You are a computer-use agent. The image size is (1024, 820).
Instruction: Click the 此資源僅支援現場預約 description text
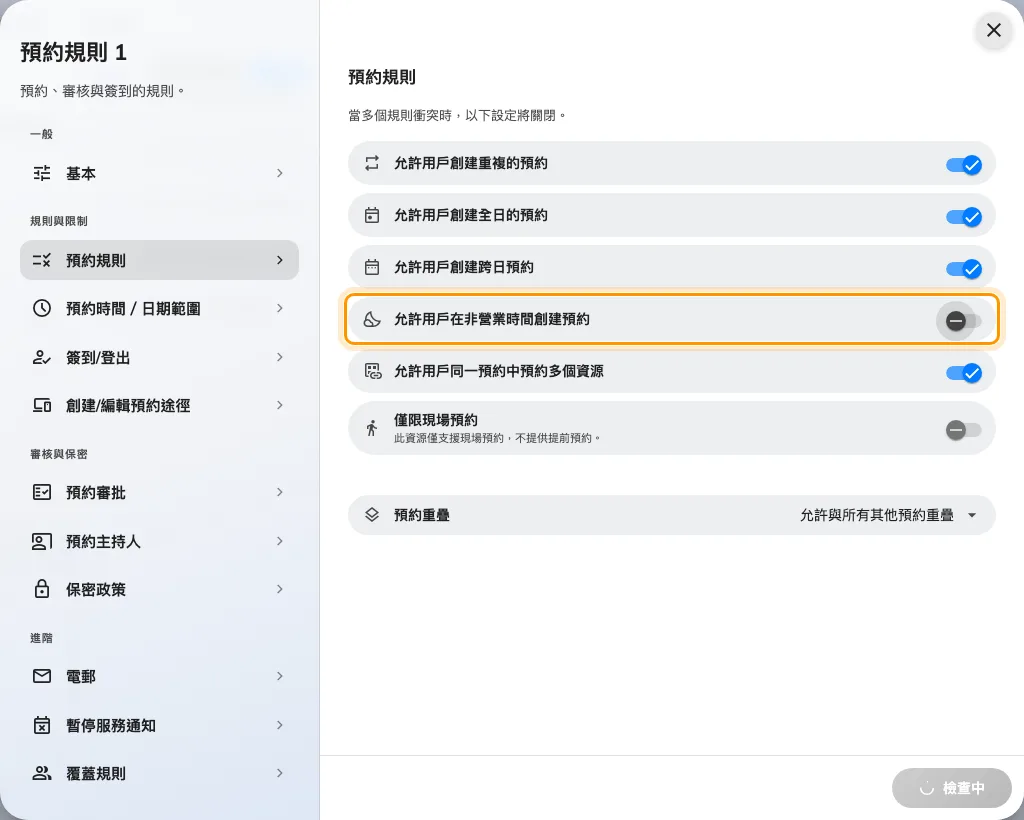point(497,438)
